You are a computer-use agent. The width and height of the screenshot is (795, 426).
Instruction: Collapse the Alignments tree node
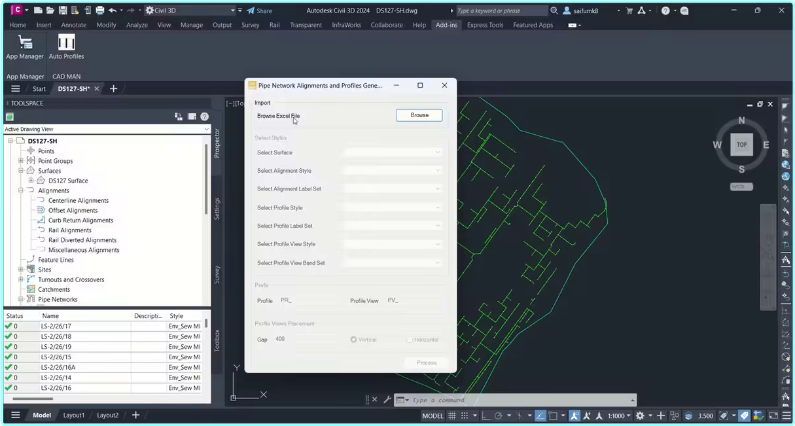click(x=21, y=191)
